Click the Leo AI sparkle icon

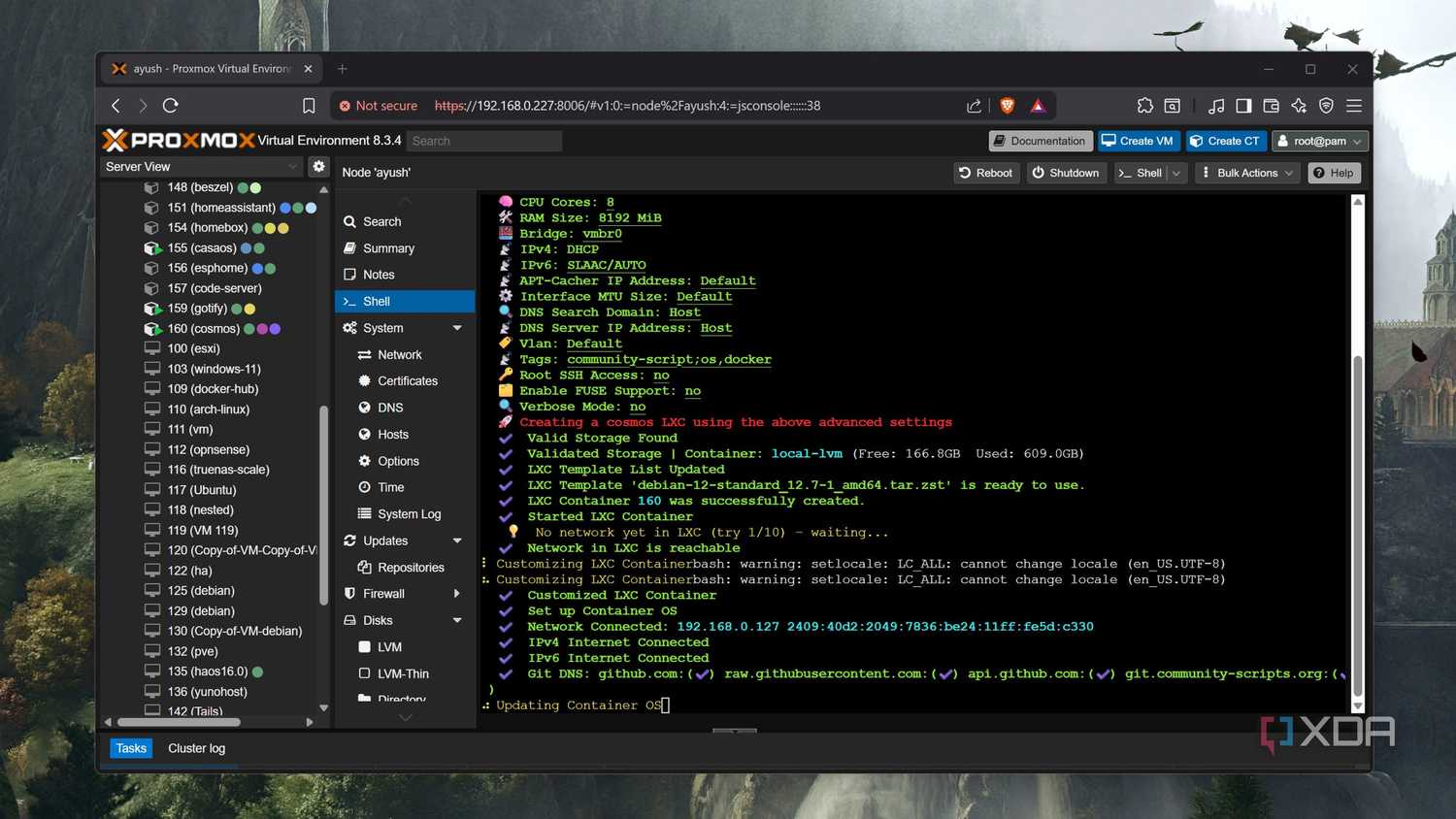tap(1299, 106)
